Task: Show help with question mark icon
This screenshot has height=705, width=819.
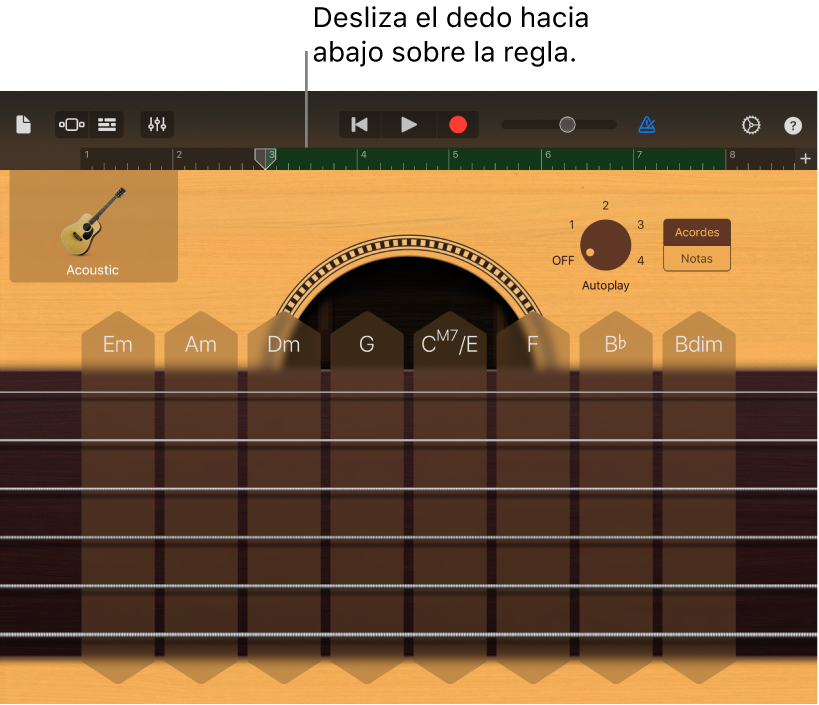Action: (x=792, y=125)
